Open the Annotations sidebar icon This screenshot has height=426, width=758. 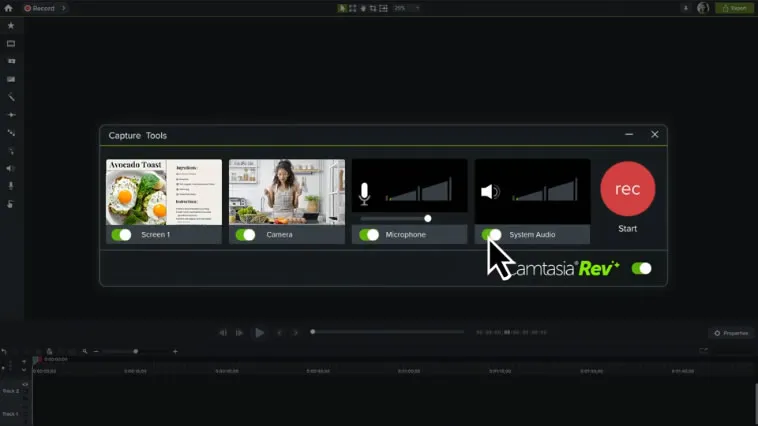[11, 79]
